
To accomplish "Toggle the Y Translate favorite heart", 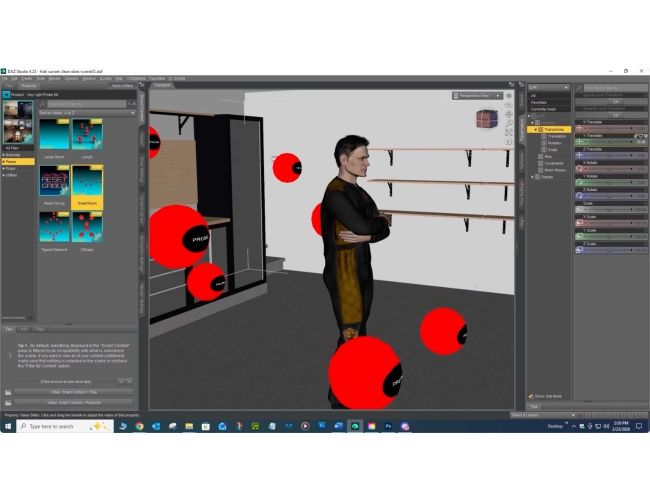I will coord(640,136).
